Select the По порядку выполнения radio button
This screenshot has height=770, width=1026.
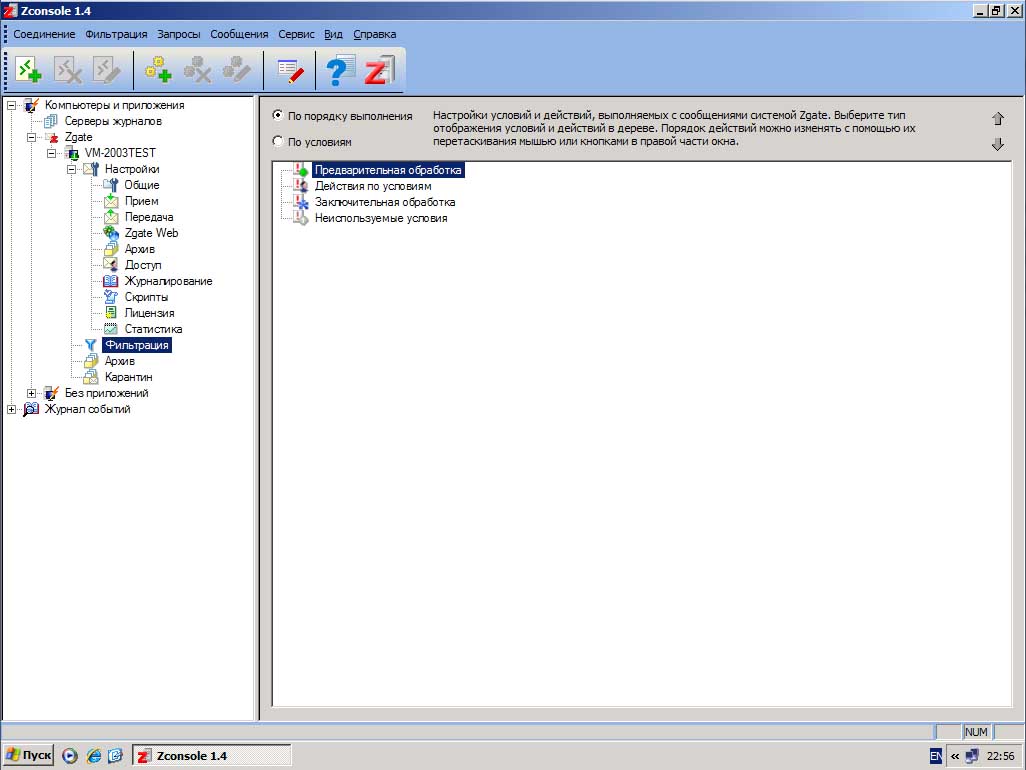coord(277,114)
